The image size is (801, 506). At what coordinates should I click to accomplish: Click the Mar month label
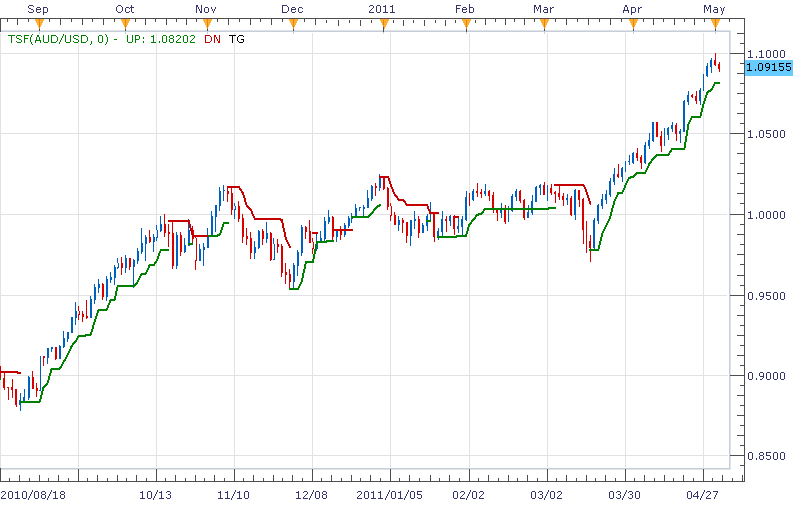[544, 9]
